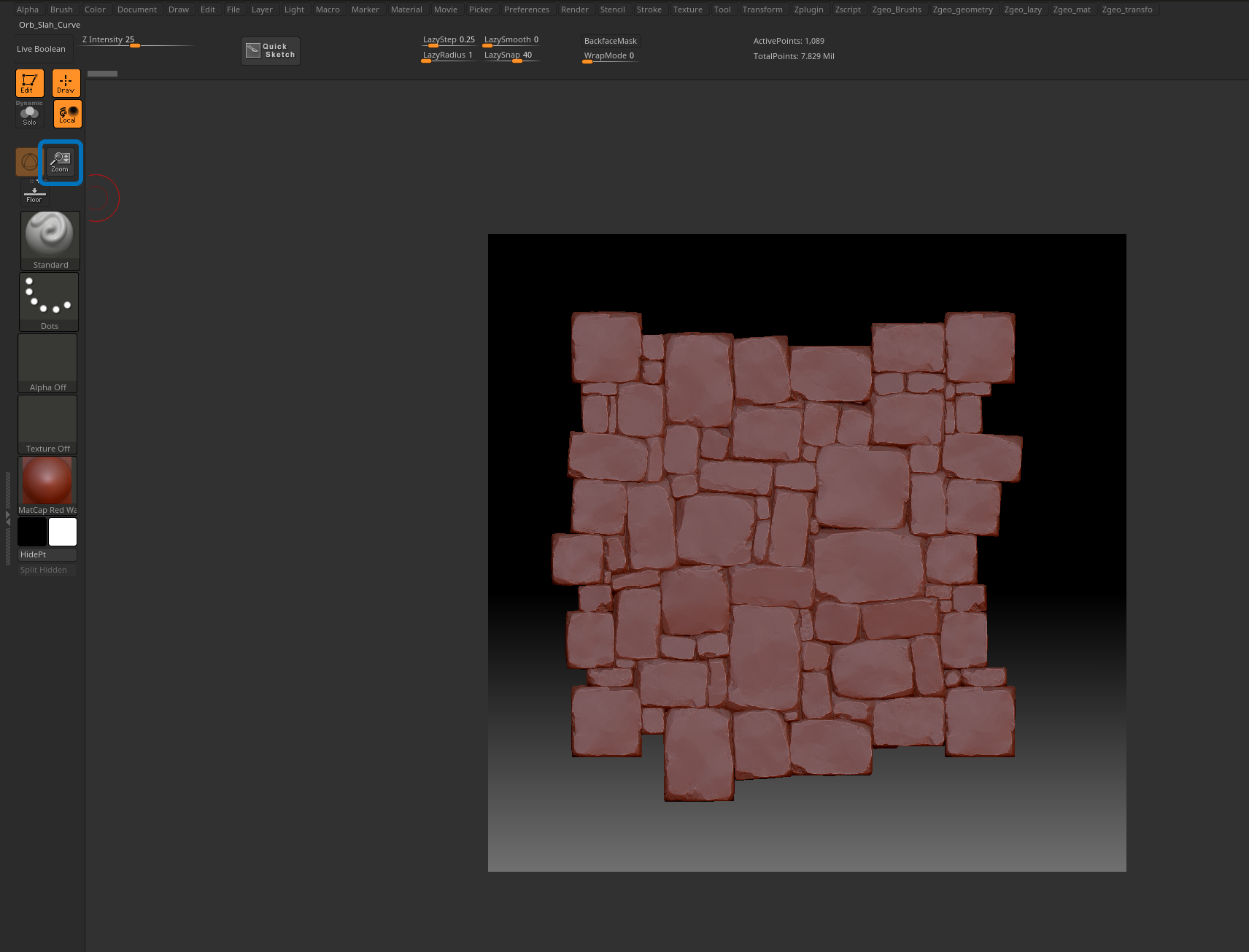Open the Preferences menu
The width and height of the screenshot is (1249, 952).
coord(526,9)
